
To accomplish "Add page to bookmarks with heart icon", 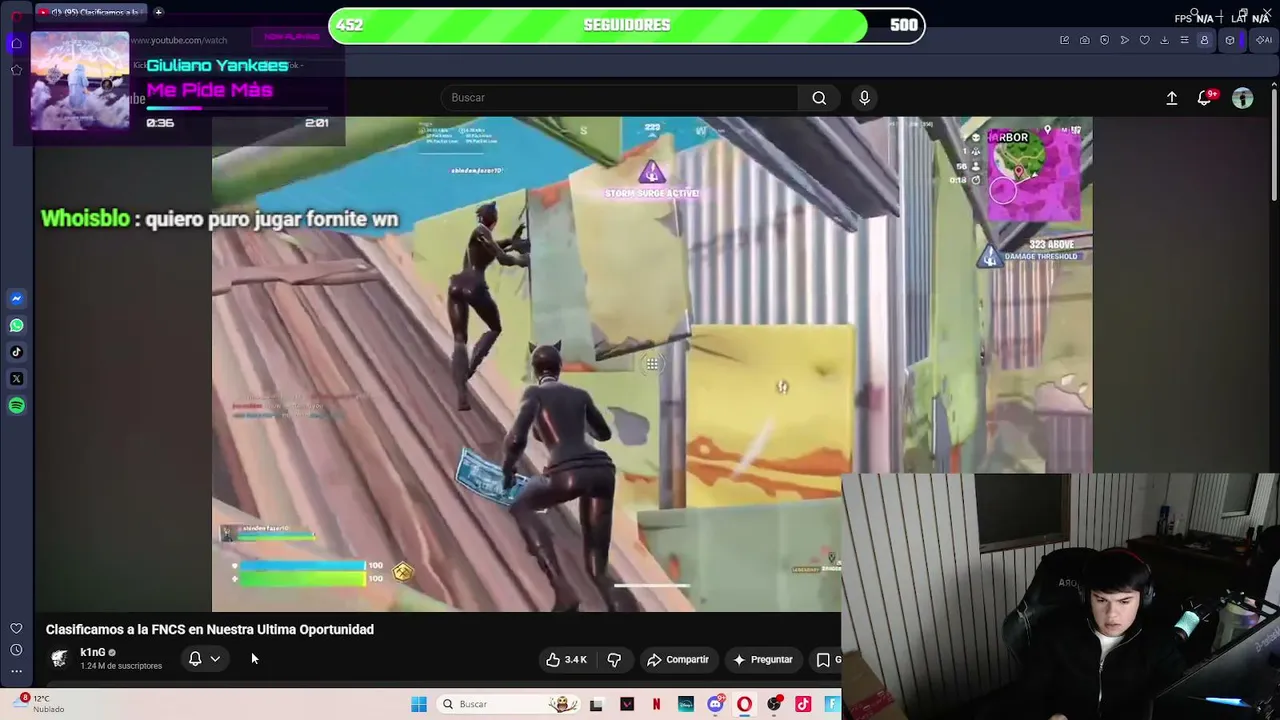I will [x=1144, y=40].
